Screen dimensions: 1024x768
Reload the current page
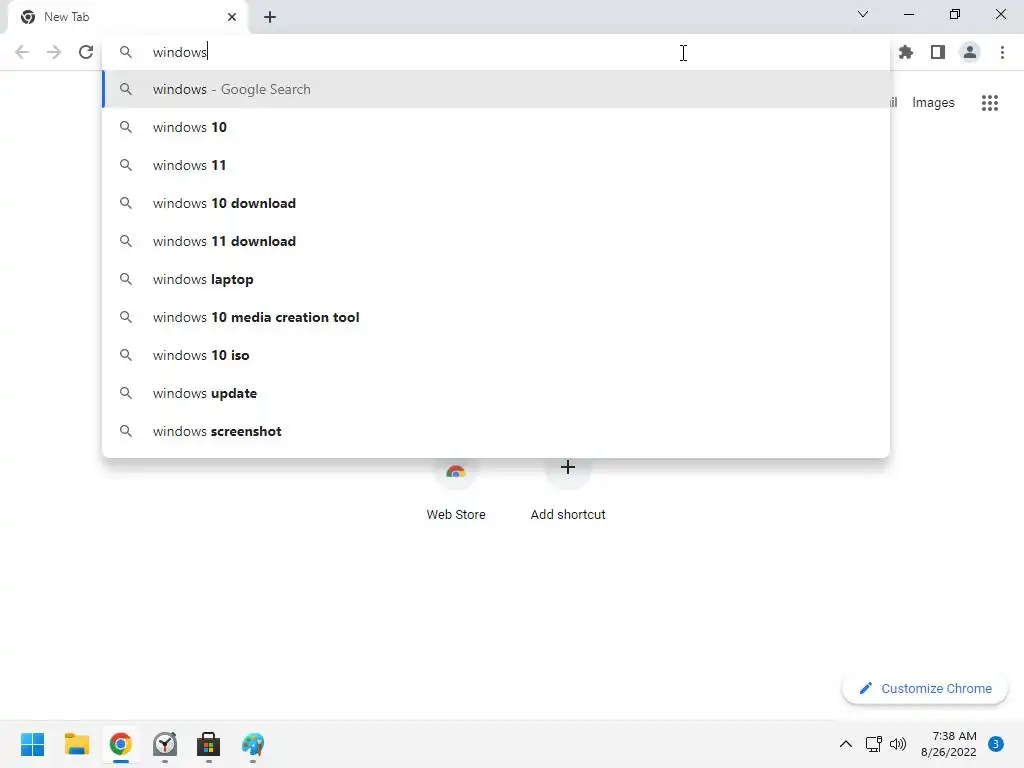tap(86, 52)
